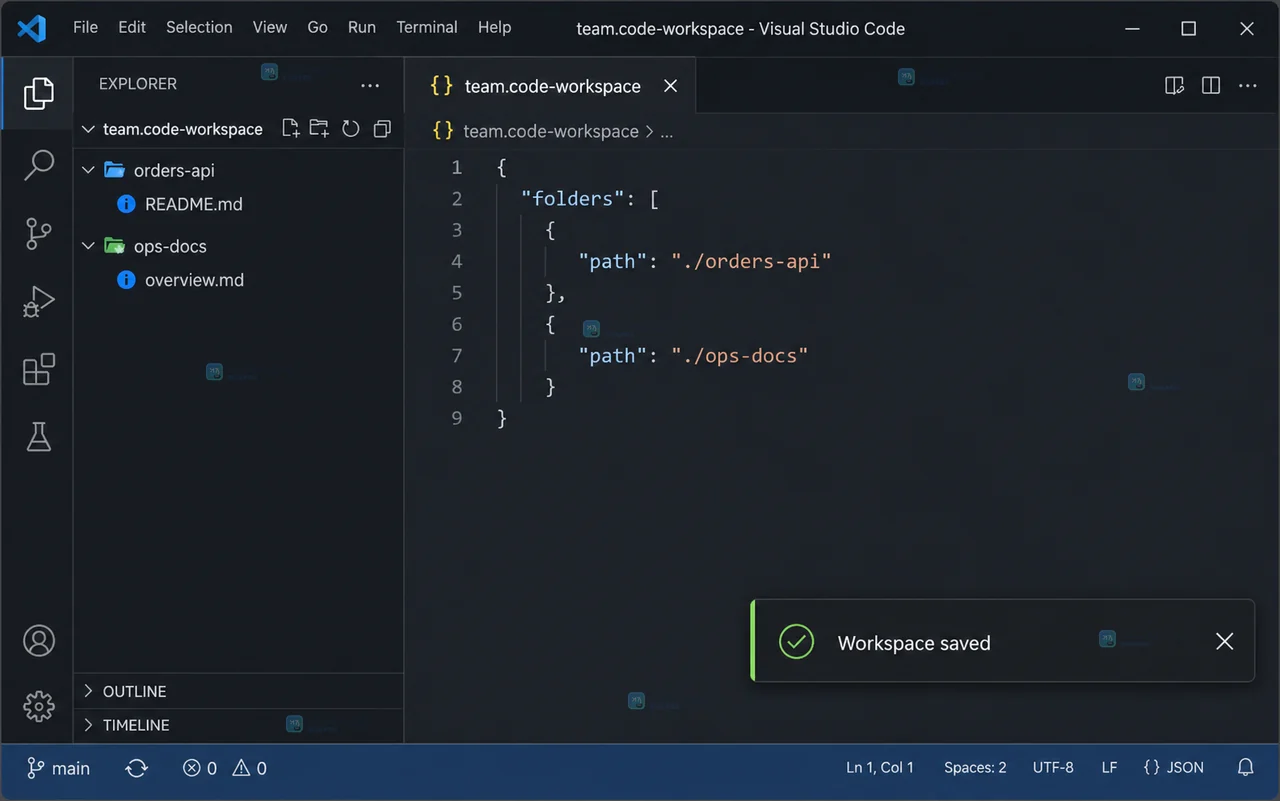The image size is (1280, 801).
Task: Open the File menu
Action: [86, 27]
